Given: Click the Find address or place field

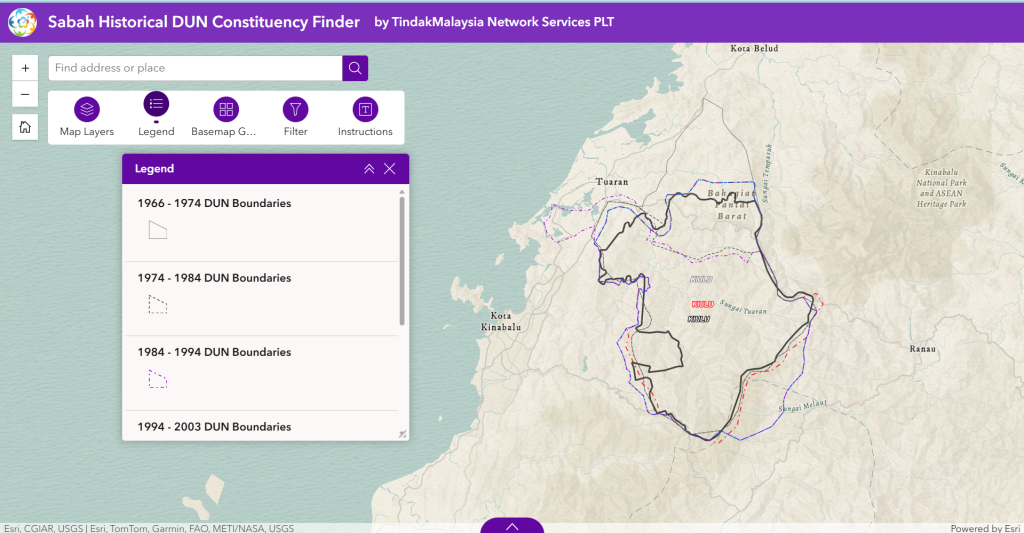Looking at the screenshot, I should pos(195,68).
